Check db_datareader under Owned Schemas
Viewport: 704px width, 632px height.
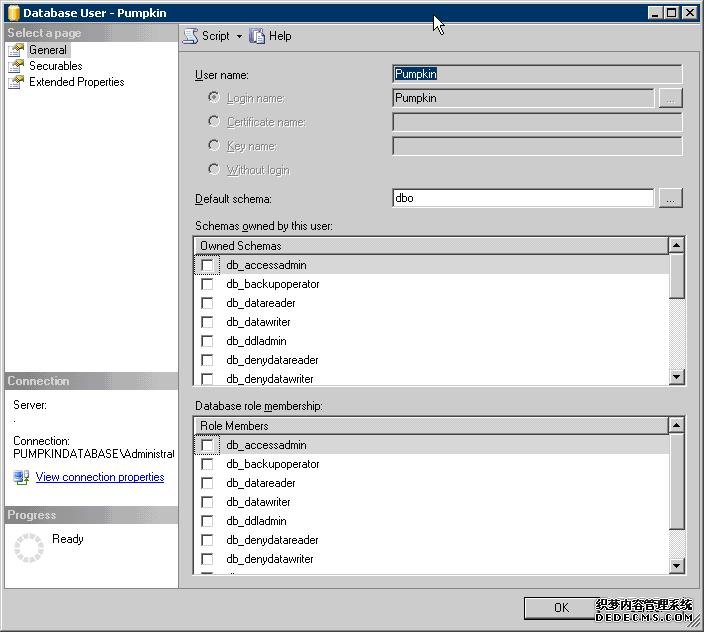click(207, 303)
